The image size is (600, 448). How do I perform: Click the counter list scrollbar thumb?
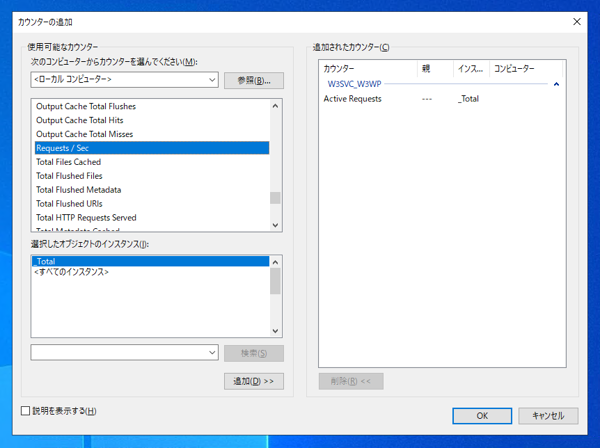tap(275, 198)
